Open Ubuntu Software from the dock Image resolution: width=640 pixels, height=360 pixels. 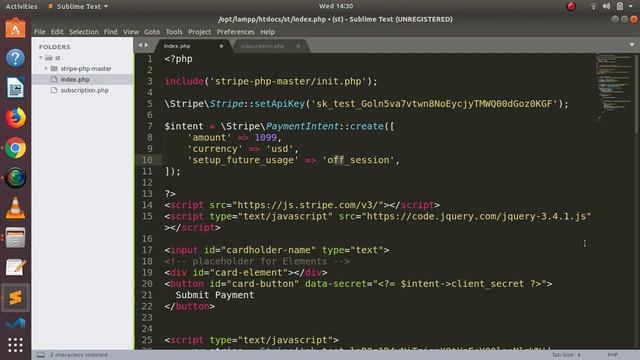click(x=15, y=28)
